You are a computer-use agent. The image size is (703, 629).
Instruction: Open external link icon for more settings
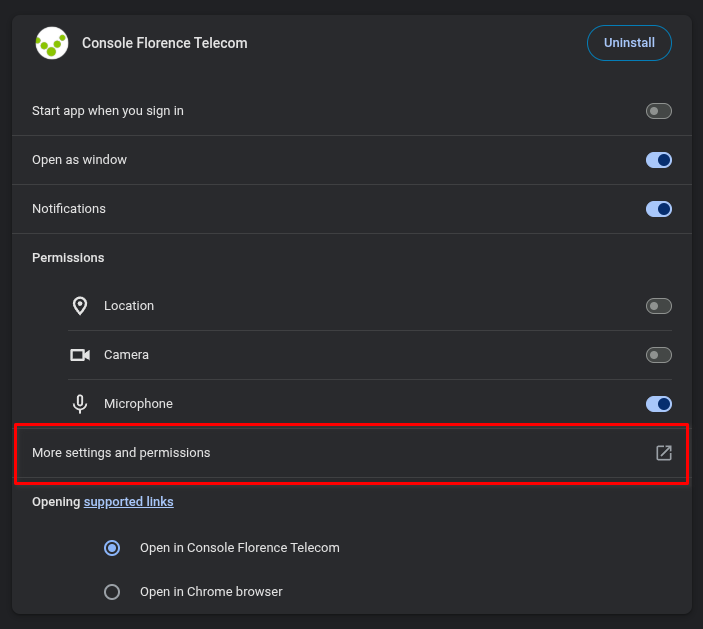coord(664,453)
